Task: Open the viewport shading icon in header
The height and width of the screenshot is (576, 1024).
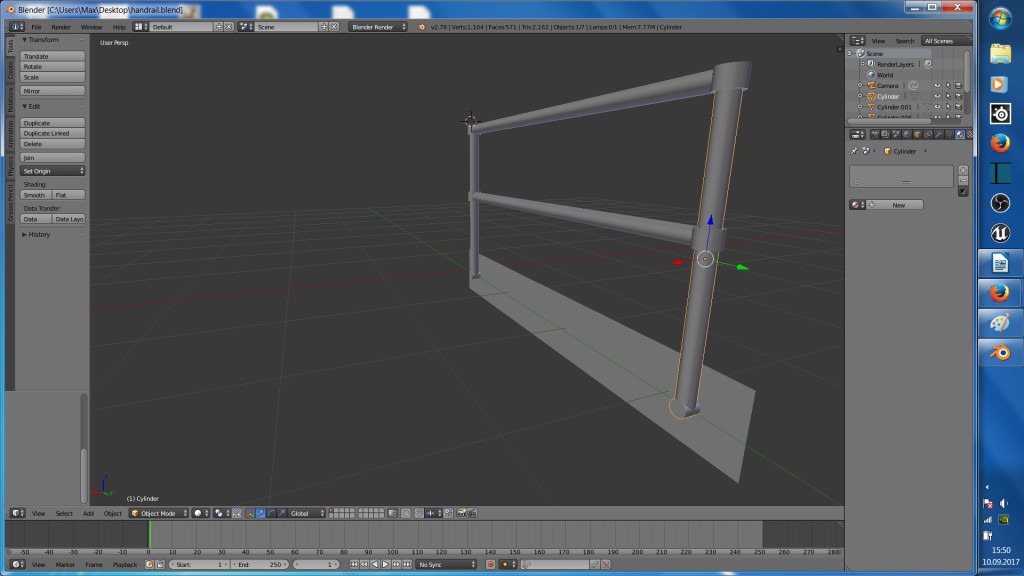Action: click(x=198, y=513)
